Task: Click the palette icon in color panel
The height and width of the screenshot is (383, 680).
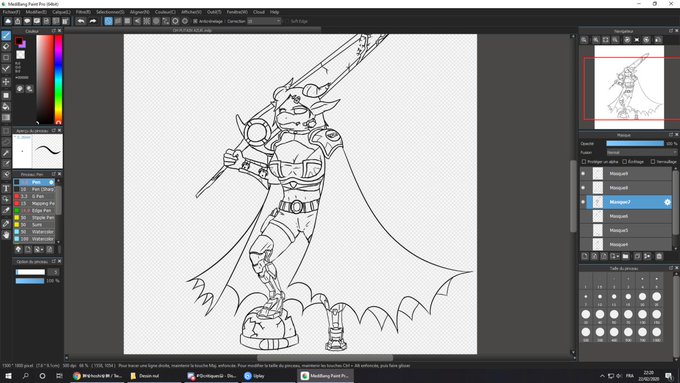Action: coord(20,88)
